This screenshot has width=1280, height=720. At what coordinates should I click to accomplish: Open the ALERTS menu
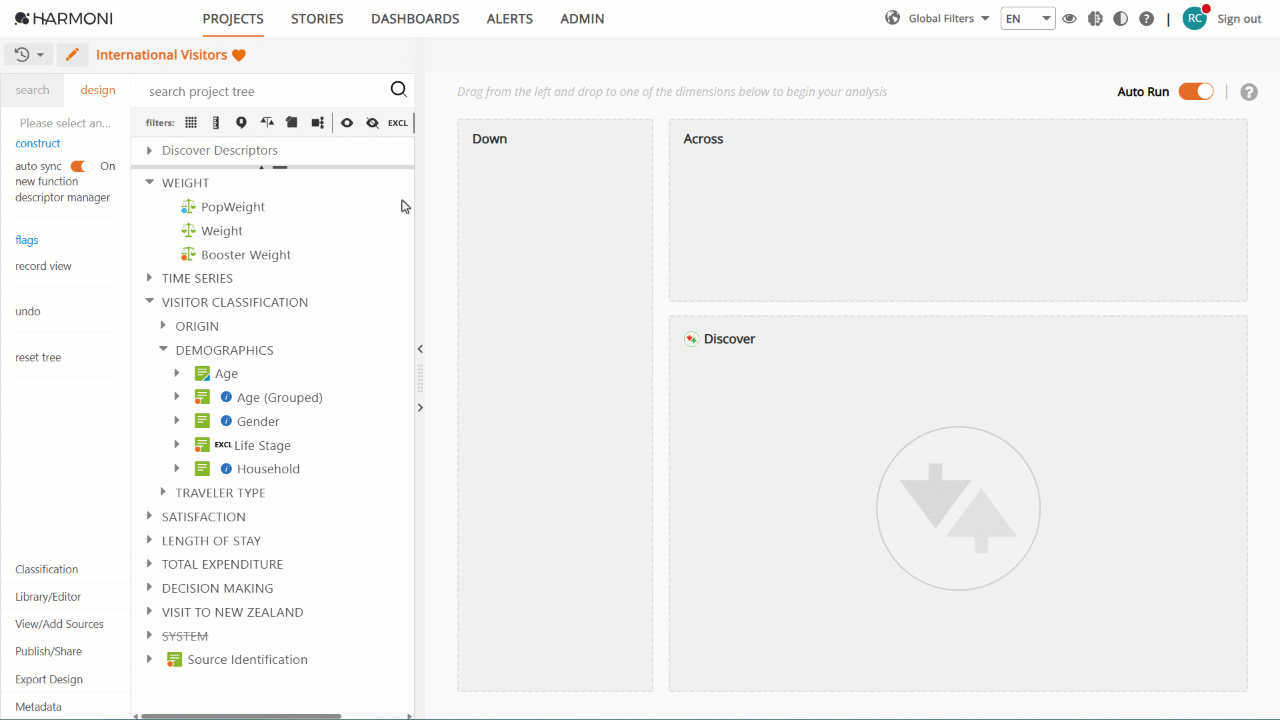pyautogui.click(x=510, y=18)
